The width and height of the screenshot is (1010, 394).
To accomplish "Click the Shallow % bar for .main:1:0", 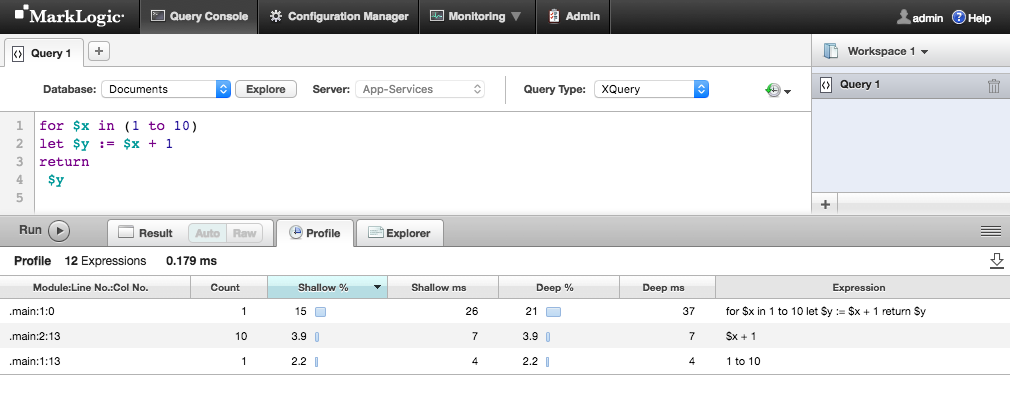I will 320,312.
